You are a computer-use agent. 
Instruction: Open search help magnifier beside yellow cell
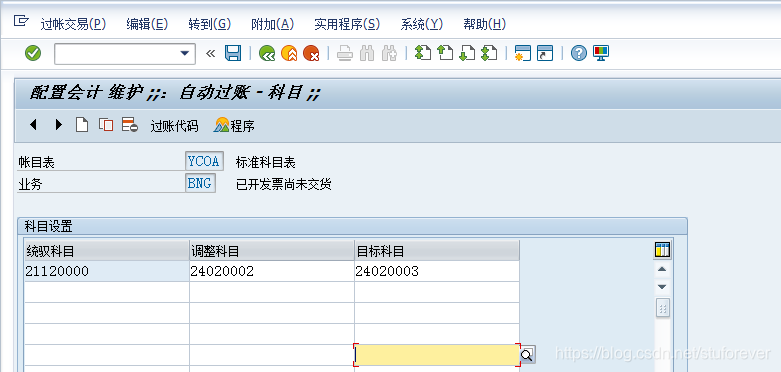[527, 355]
